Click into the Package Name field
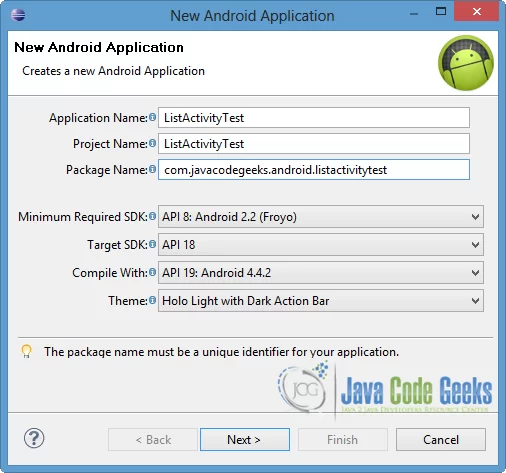The height and width of the screenshot is (473, 506). point(314,170)
